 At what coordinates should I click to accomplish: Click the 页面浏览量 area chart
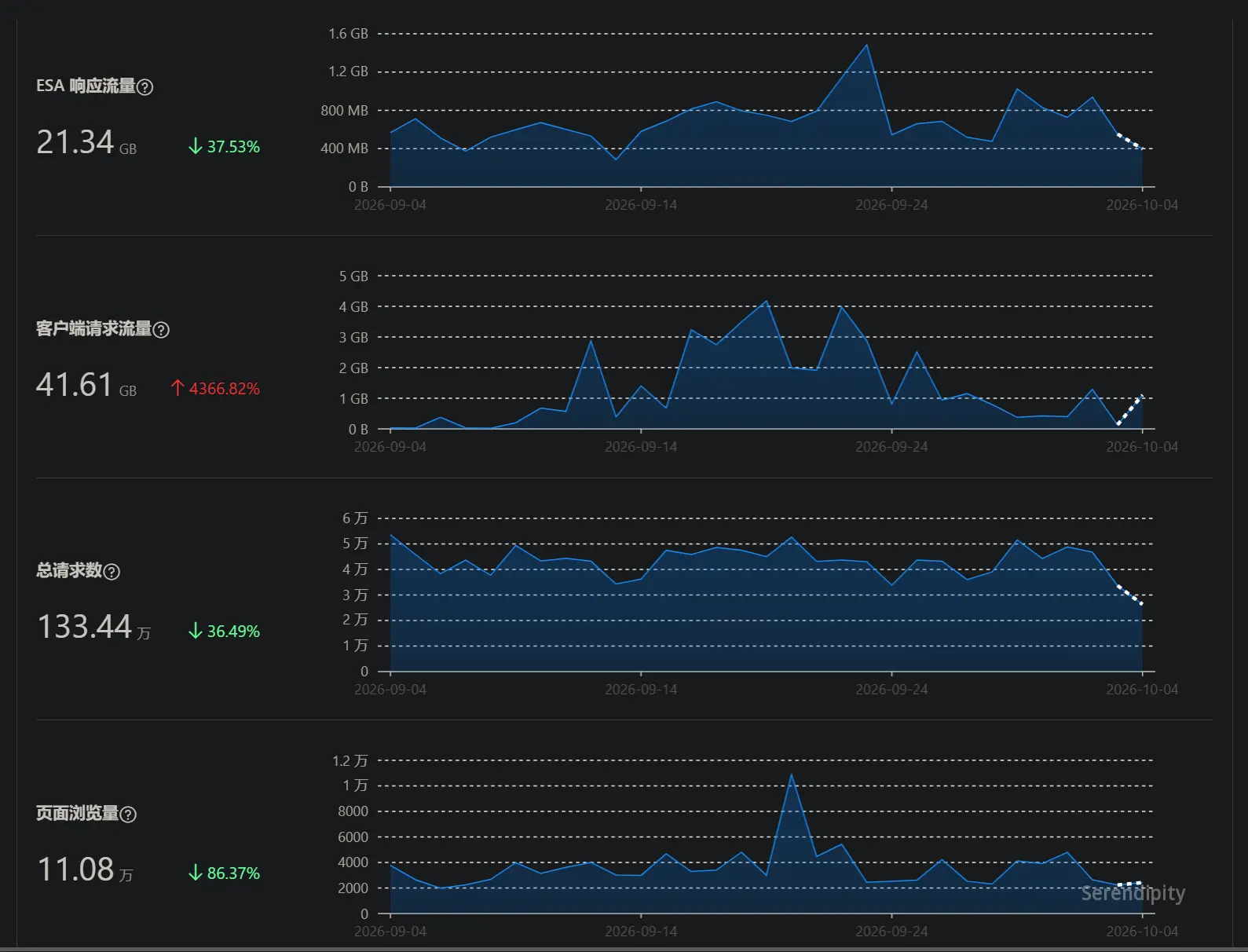[x=766, y=837]
